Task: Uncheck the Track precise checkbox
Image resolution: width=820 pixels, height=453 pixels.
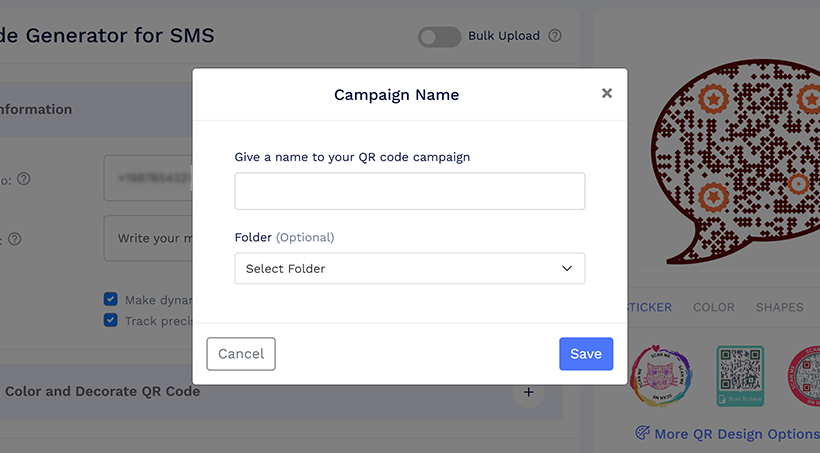Action: click(111, 320)
